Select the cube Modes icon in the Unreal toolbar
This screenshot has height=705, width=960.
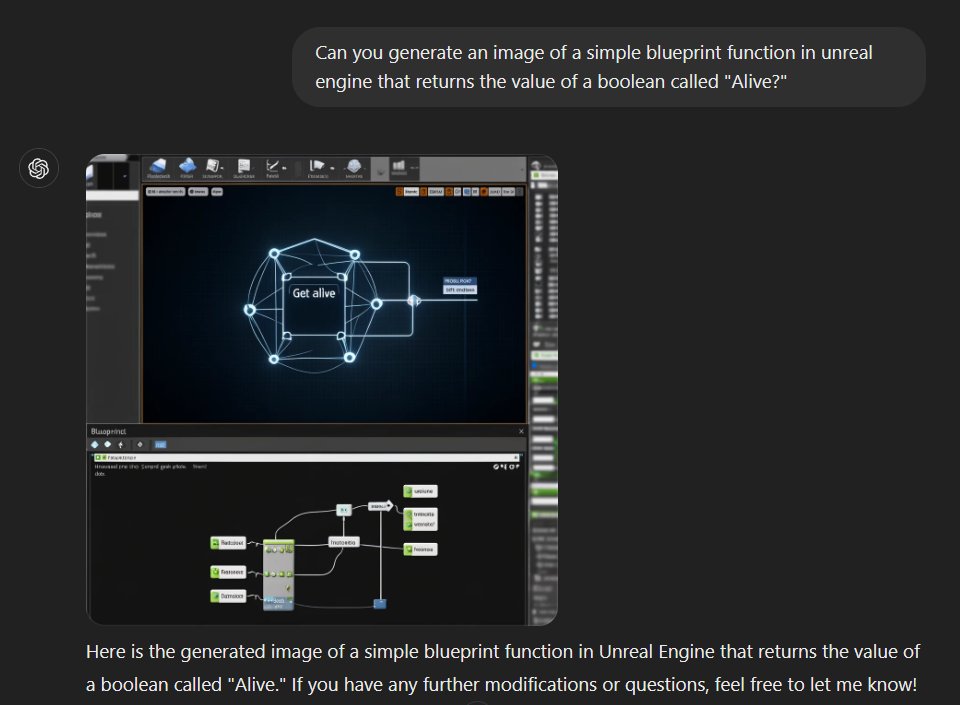157,168
